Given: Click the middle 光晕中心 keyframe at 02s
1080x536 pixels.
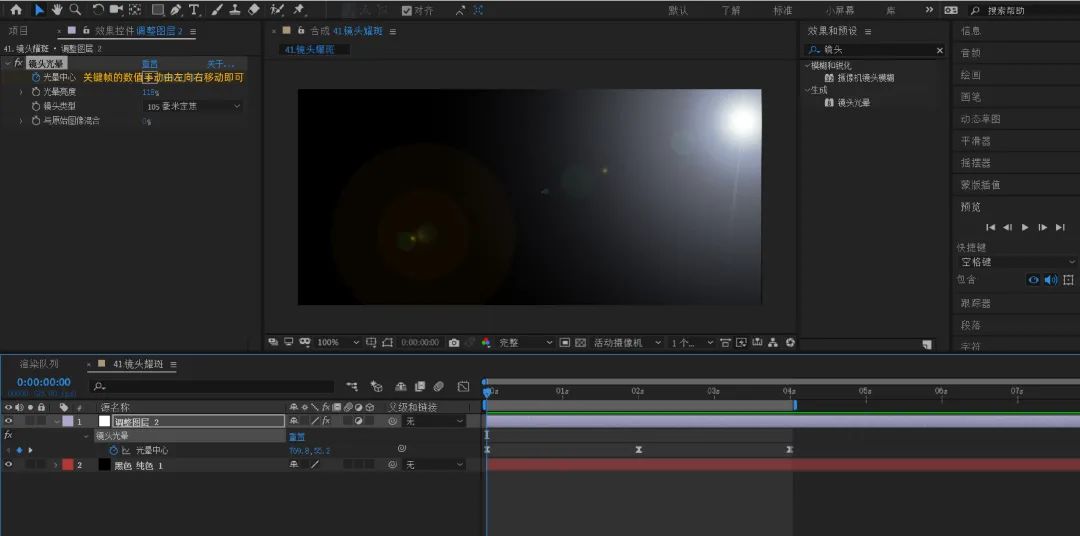Looking at the screenshot, I should tap(638, 449).
